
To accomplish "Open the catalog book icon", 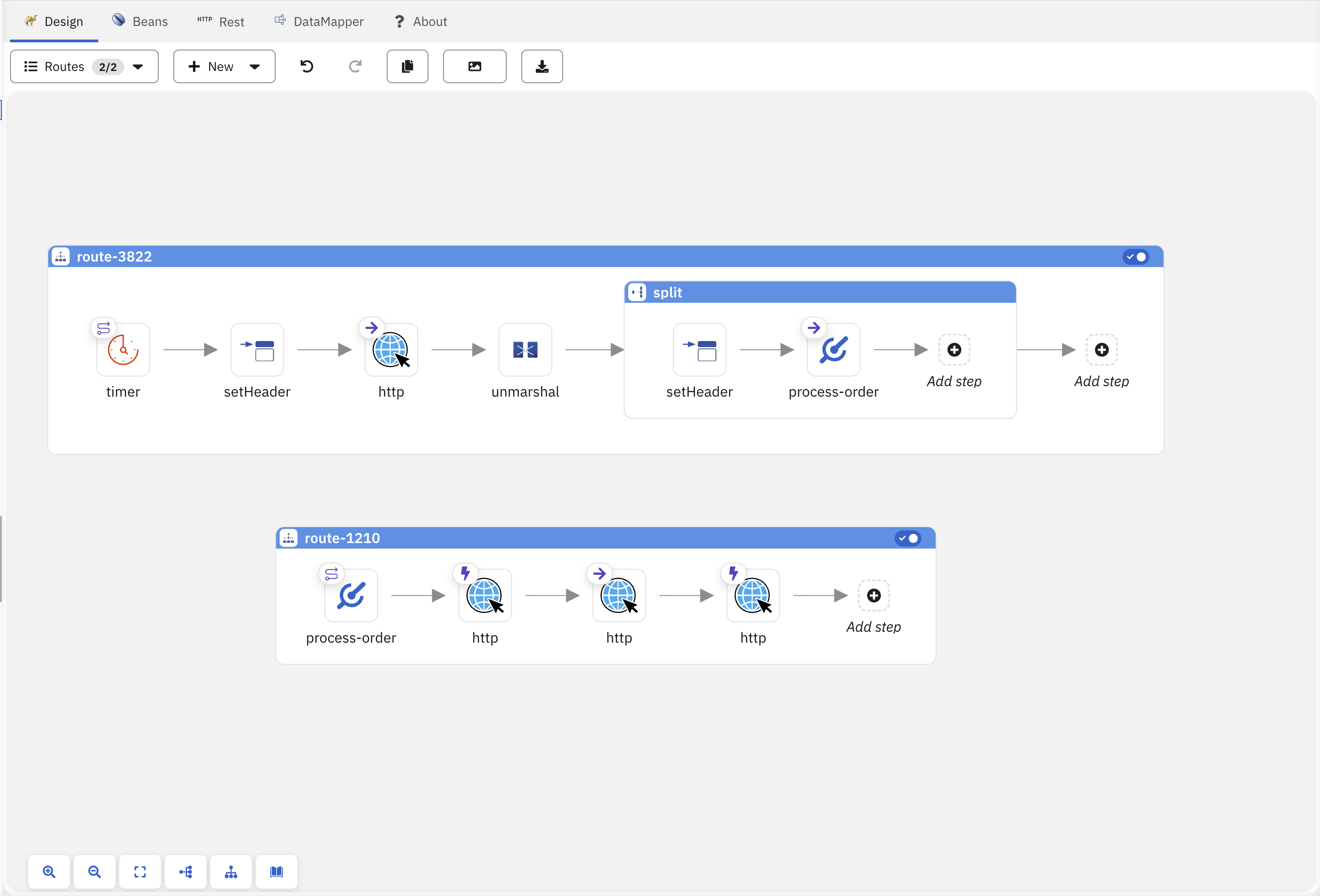I will click(277, 872).
